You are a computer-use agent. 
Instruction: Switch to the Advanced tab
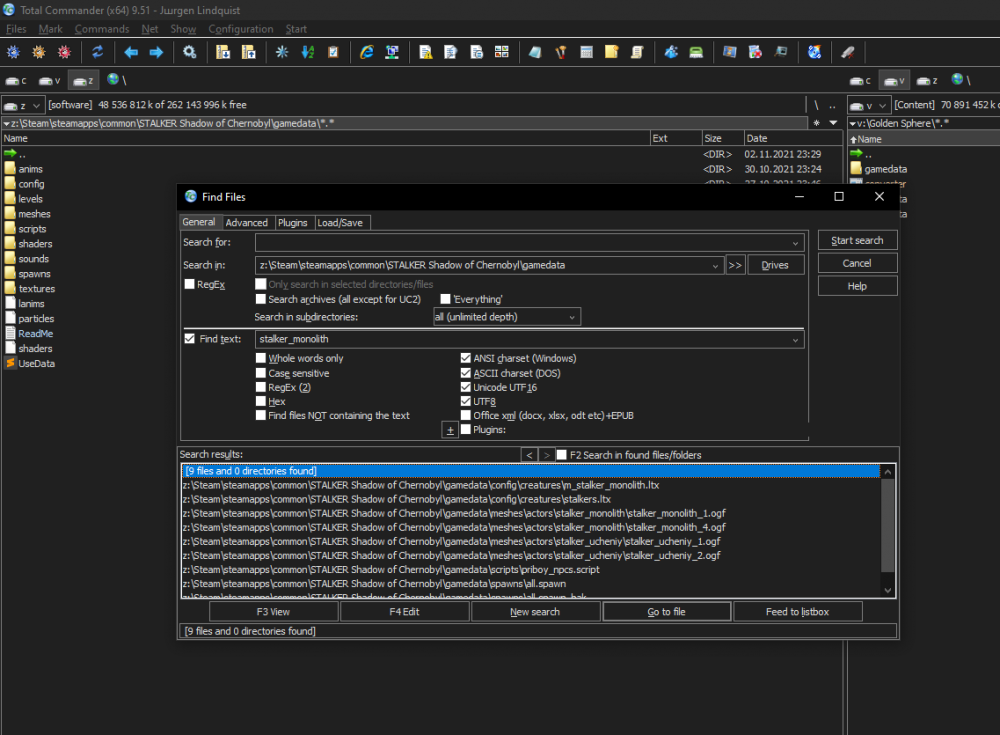246,223
